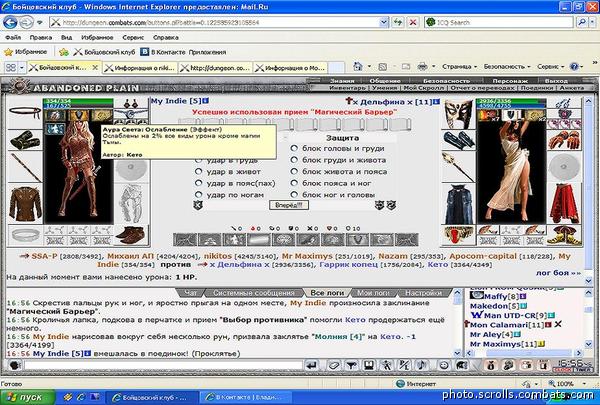Select block 'блок ног и головы'
Screen dimensions: 600x405
pos(294,194)
